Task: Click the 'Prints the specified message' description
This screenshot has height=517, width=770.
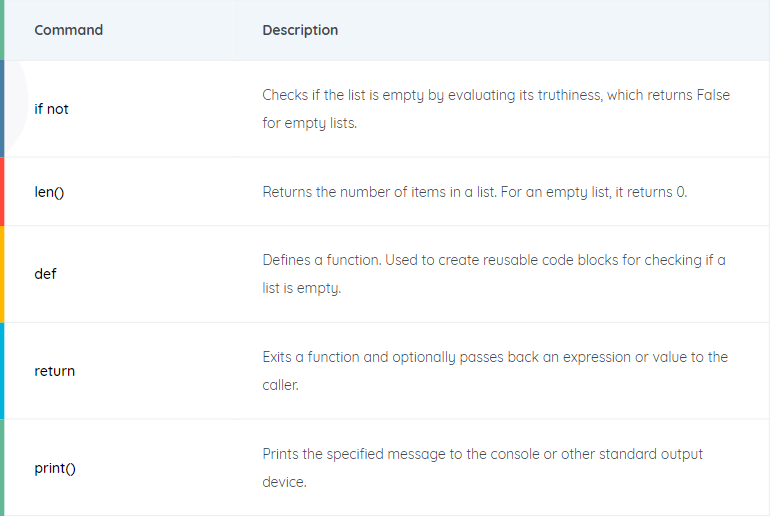Action: pos(482,468)
